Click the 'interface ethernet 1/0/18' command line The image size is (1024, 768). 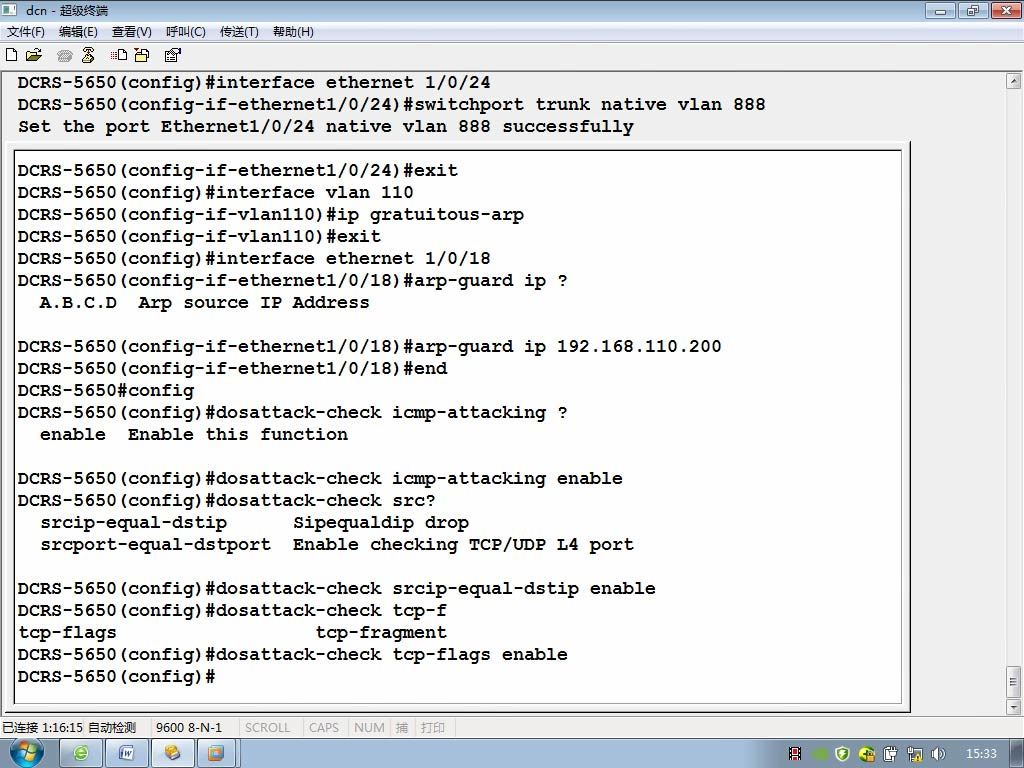tap(254, 259)
